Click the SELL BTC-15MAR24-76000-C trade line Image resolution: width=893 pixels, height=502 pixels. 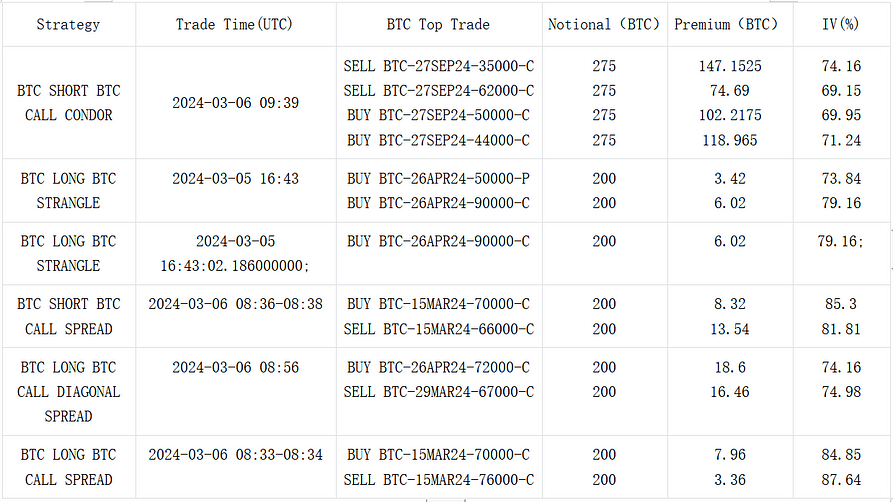click(440, 480)
